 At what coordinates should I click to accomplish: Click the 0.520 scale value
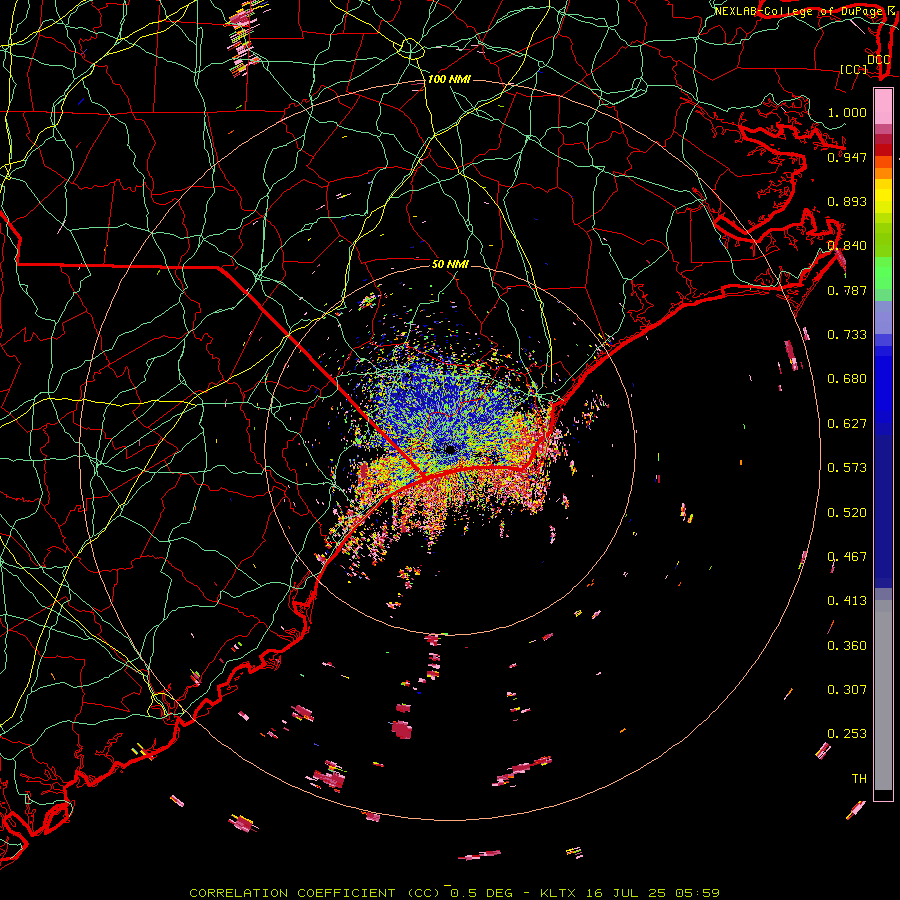[x=847, y=513]
